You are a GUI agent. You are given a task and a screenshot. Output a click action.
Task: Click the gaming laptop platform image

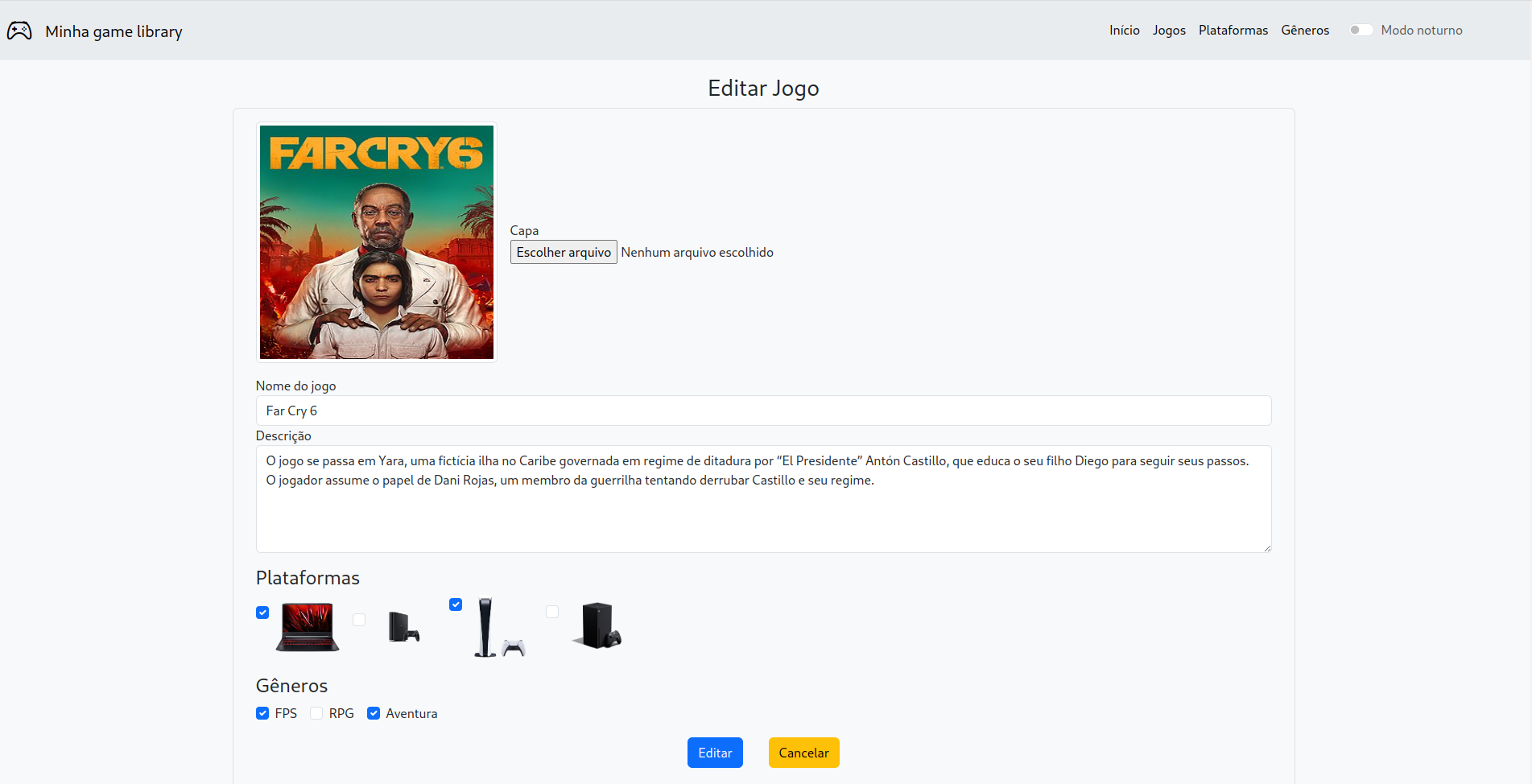point(308,627)
